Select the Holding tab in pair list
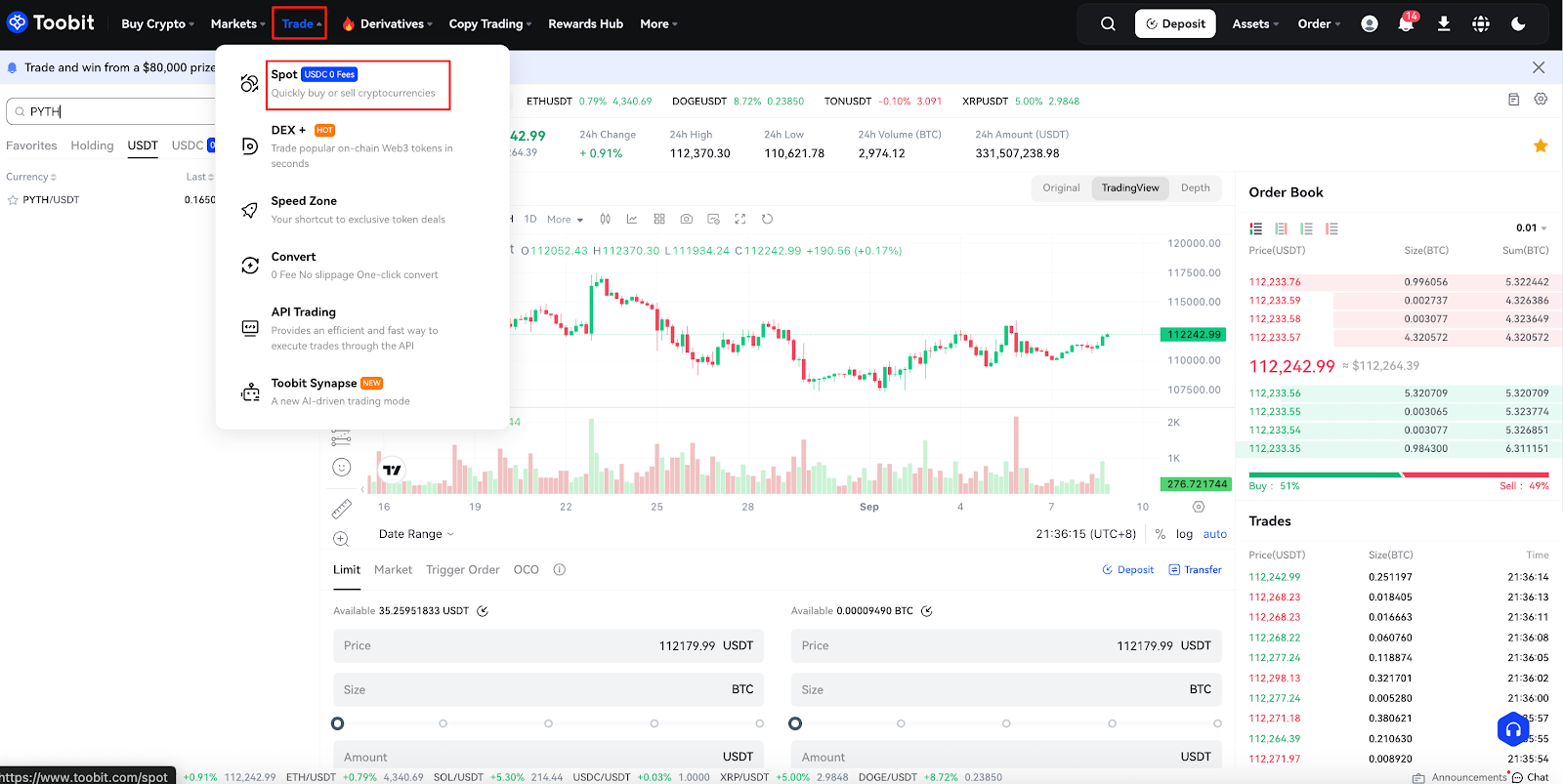 (x=92, y=145)
